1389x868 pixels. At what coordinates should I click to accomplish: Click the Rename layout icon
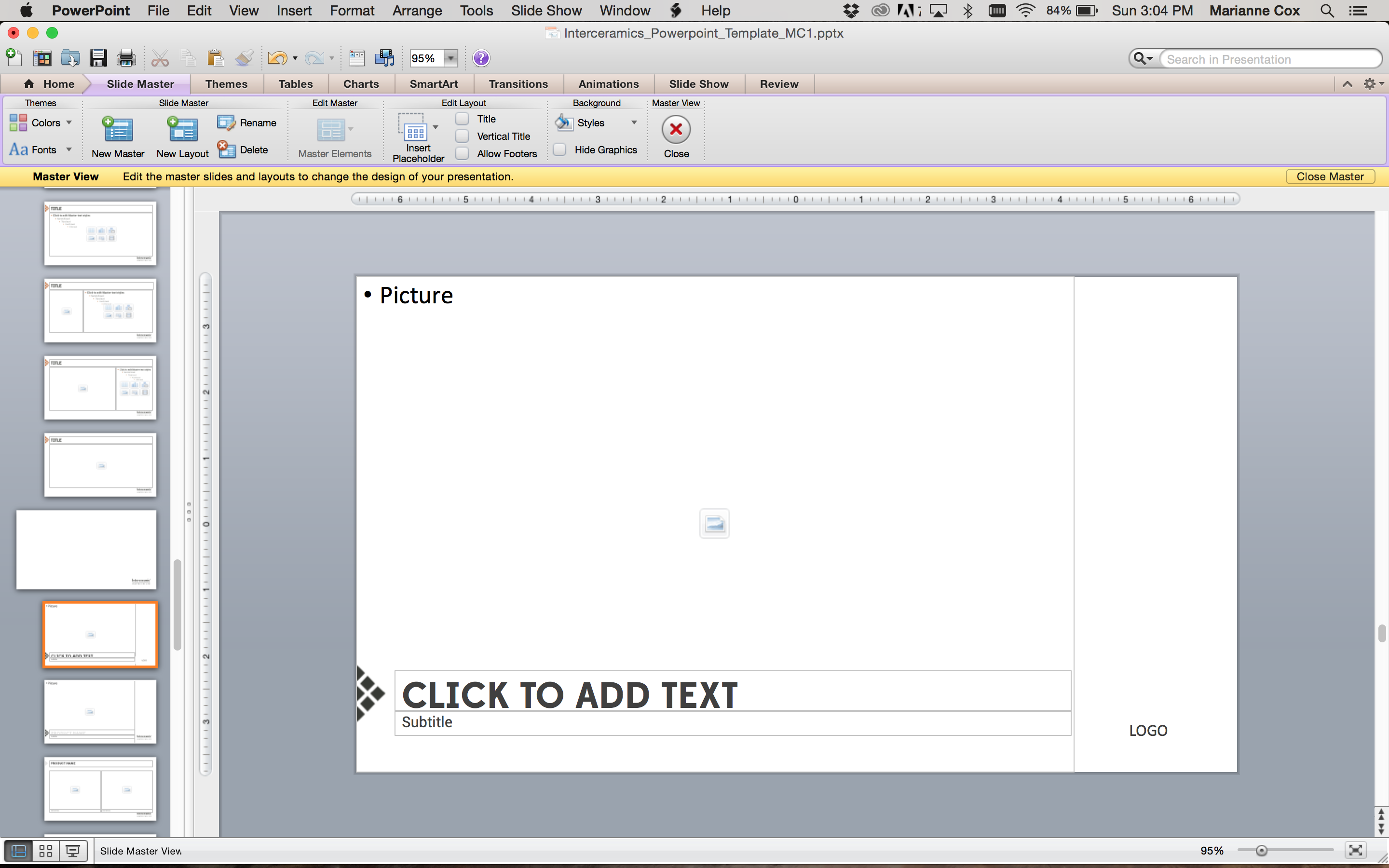(226, 123)
